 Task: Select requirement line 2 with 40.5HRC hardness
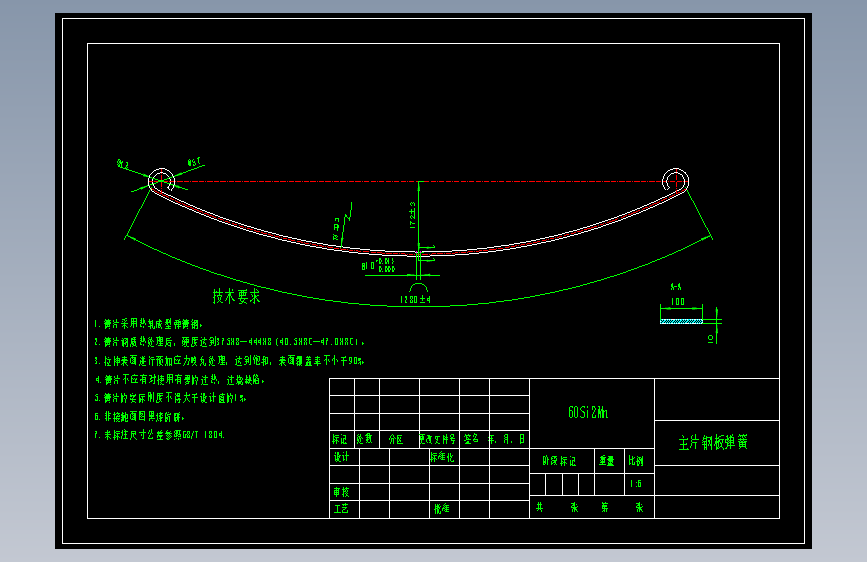[229, 342]
